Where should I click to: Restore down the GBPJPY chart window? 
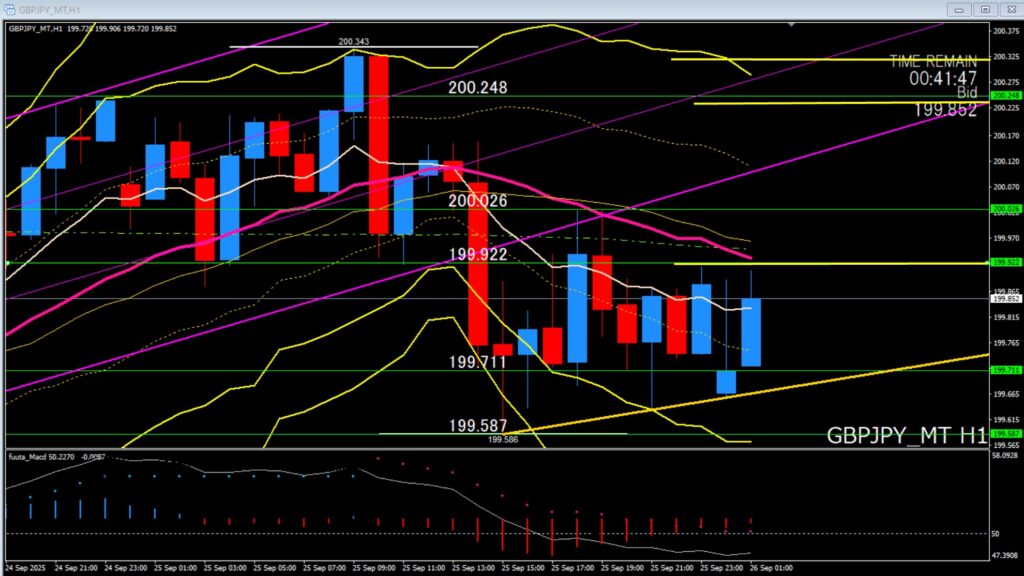click(985, 8)
